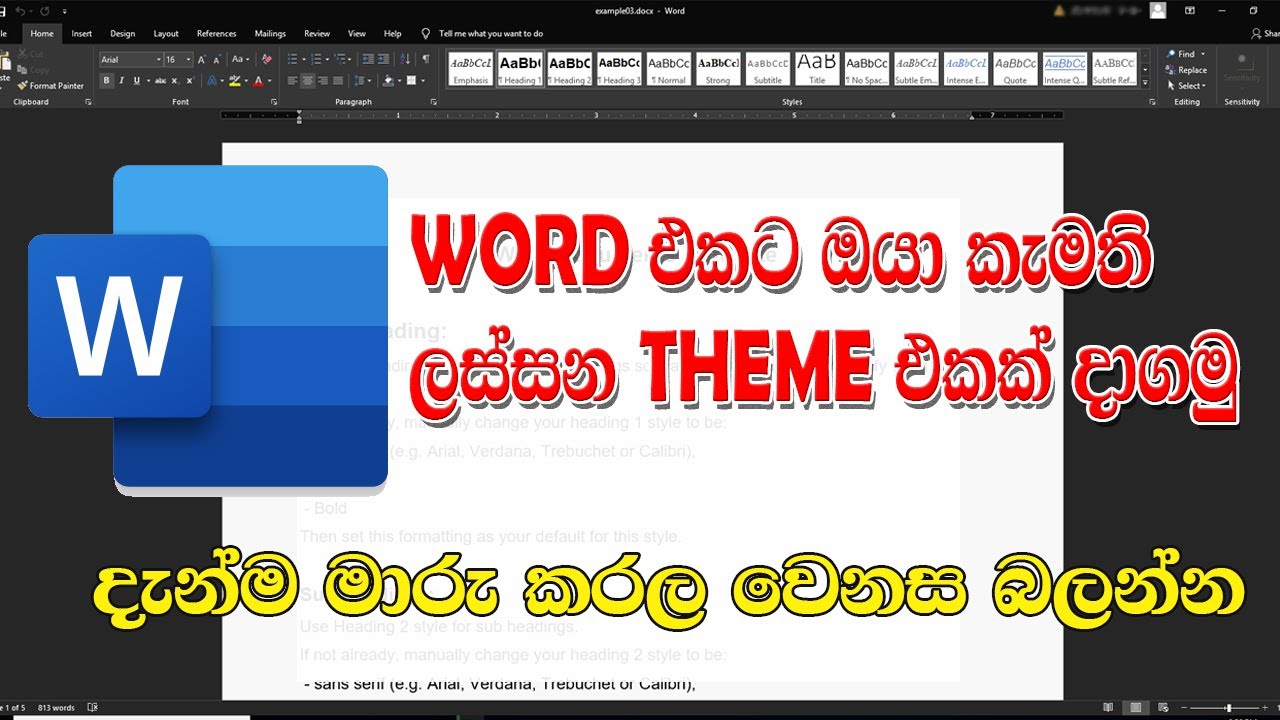The image size is (1280, 720).
Task: Open the Layout tab
Action: tap(166, 33)
